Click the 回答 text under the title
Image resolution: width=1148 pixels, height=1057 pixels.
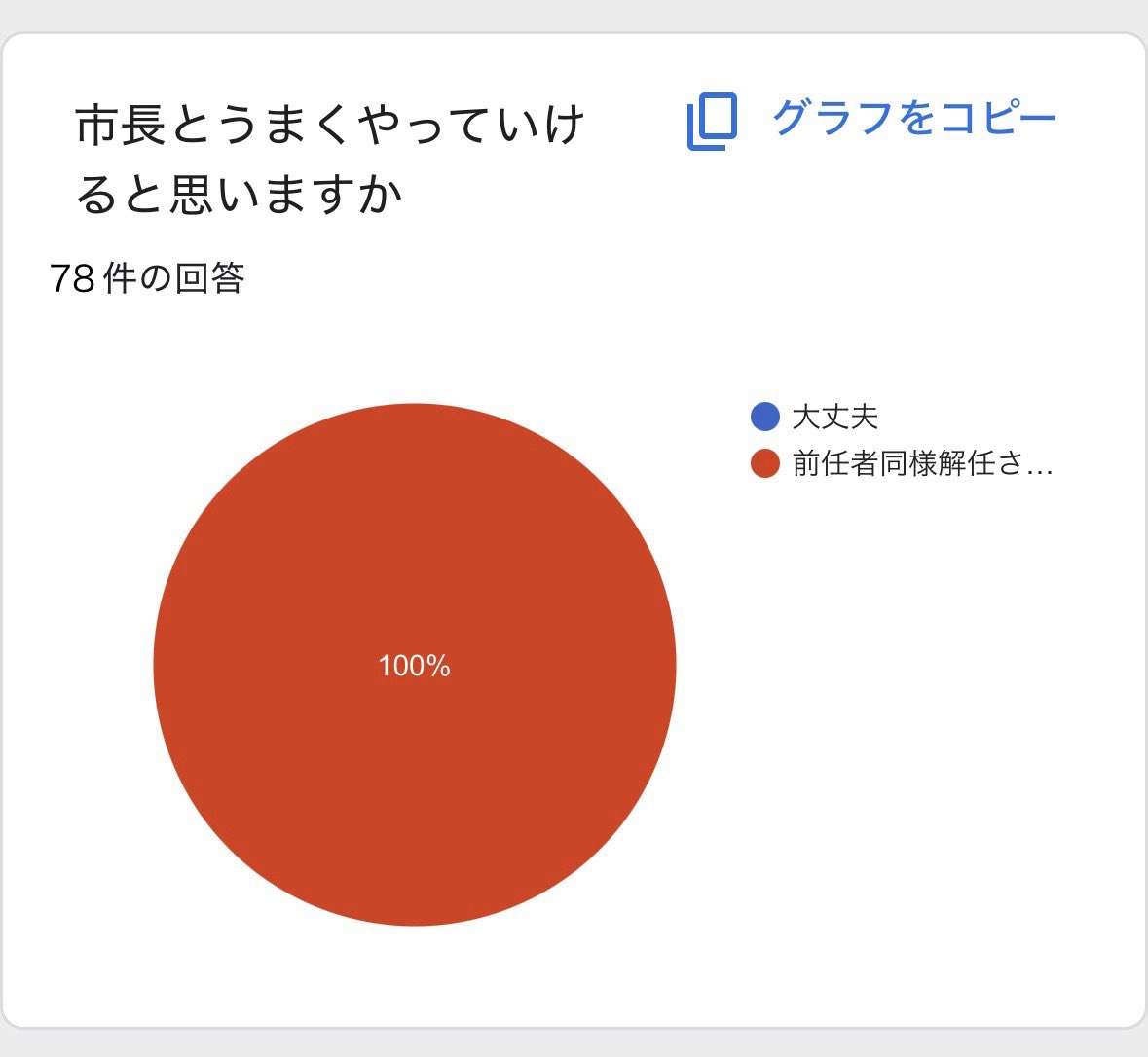coord(210,278)
